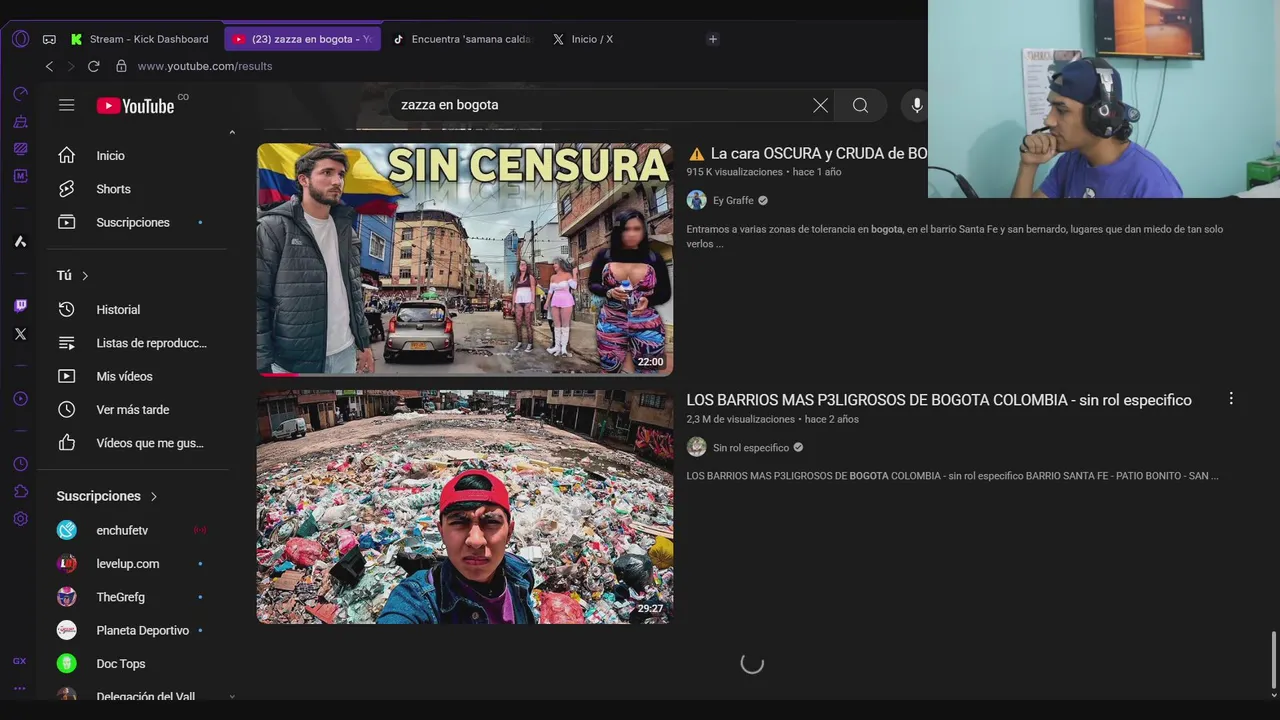Open the padlock site info icon
Viewport: 1280px width, 720px height.
click(x=121, y=66)
